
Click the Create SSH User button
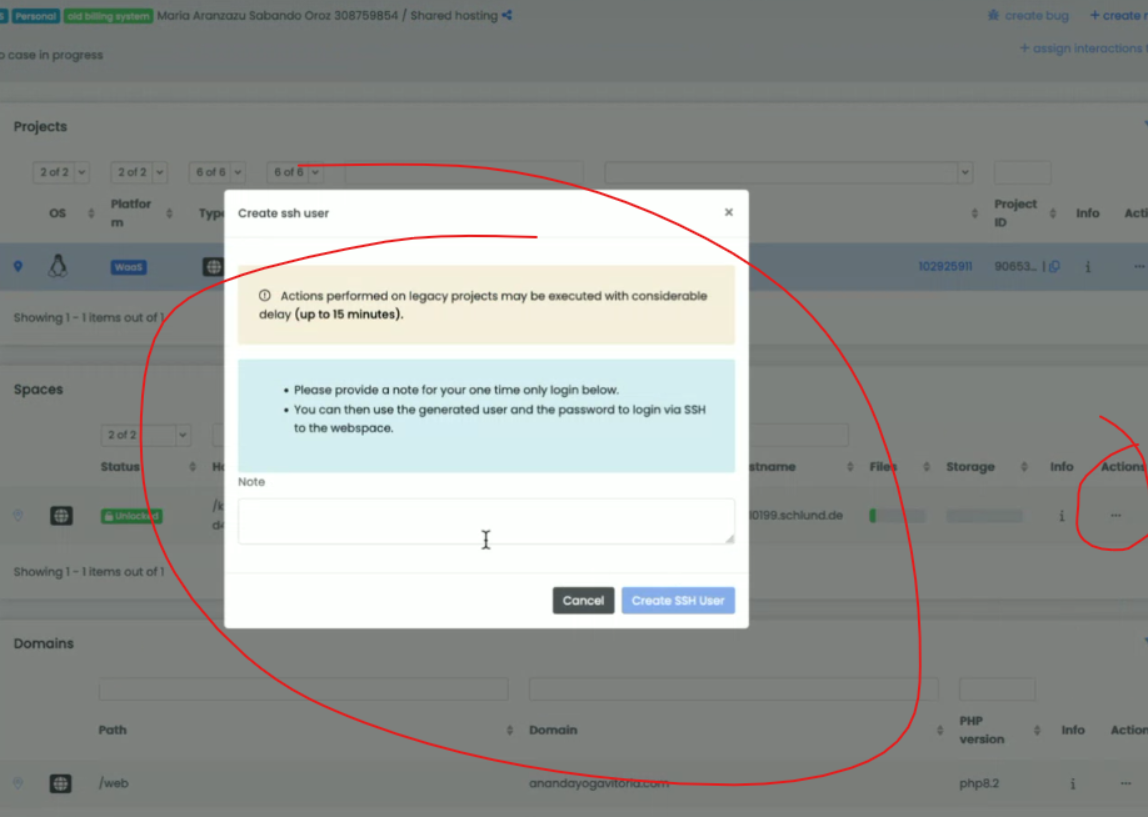tap(678, 600)
